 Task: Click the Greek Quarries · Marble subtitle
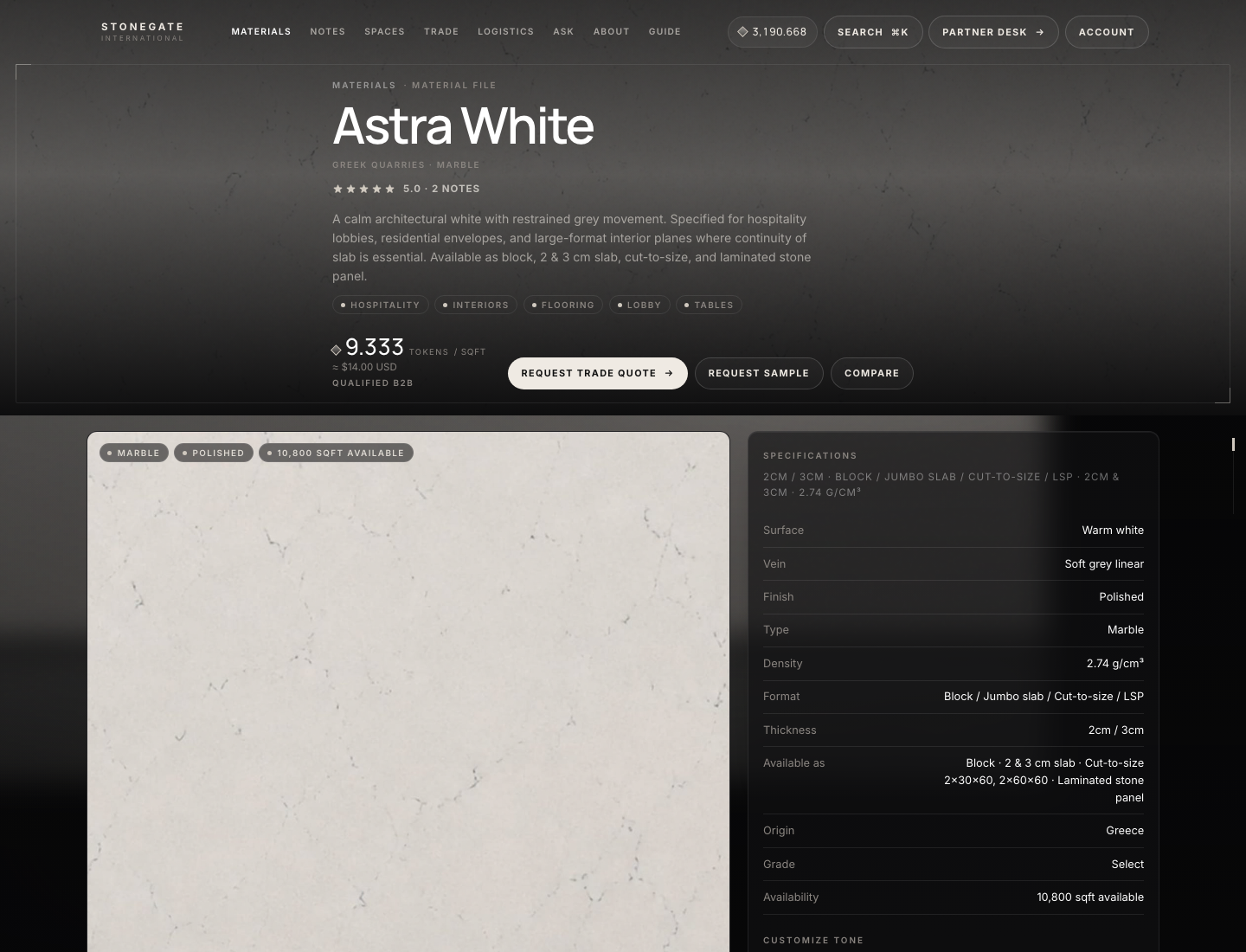tap(406, 164)
